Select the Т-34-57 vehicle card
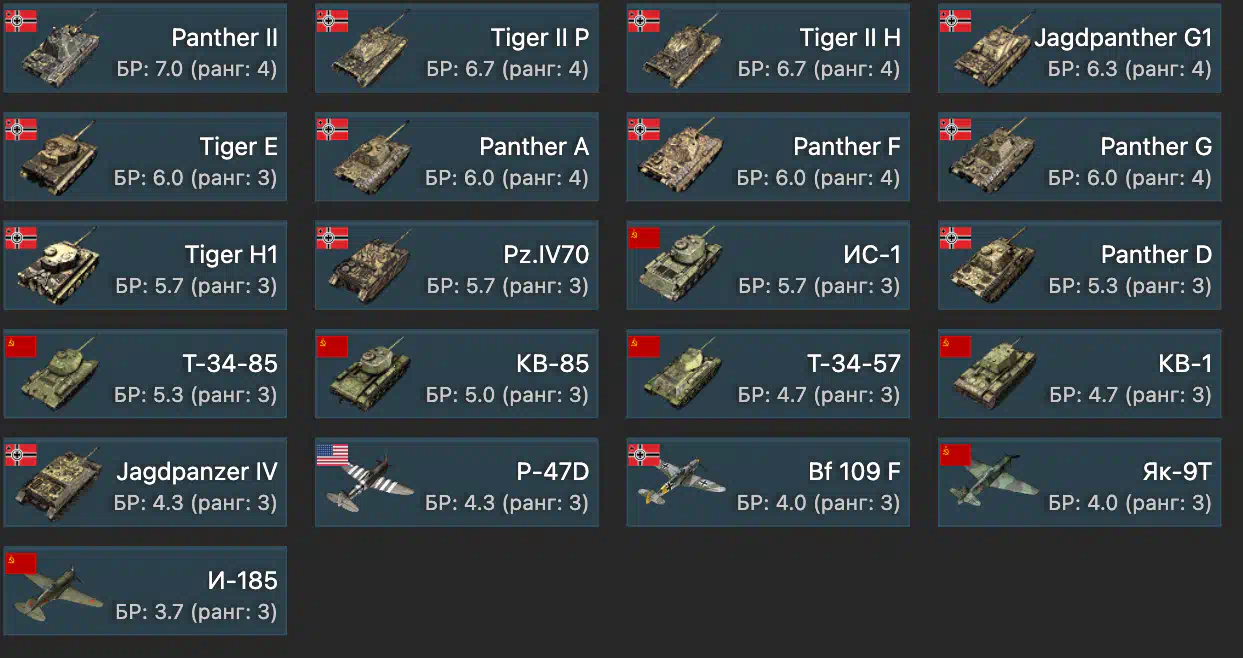This screenshot has height=658, width=1243. point(768,374)
